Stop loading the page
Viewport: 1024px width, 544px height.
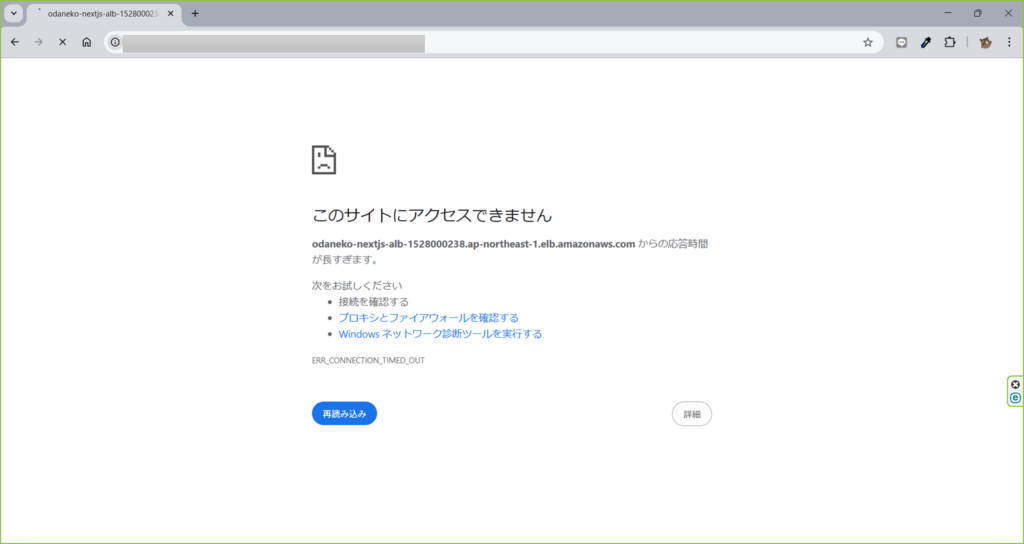(62, 42)
